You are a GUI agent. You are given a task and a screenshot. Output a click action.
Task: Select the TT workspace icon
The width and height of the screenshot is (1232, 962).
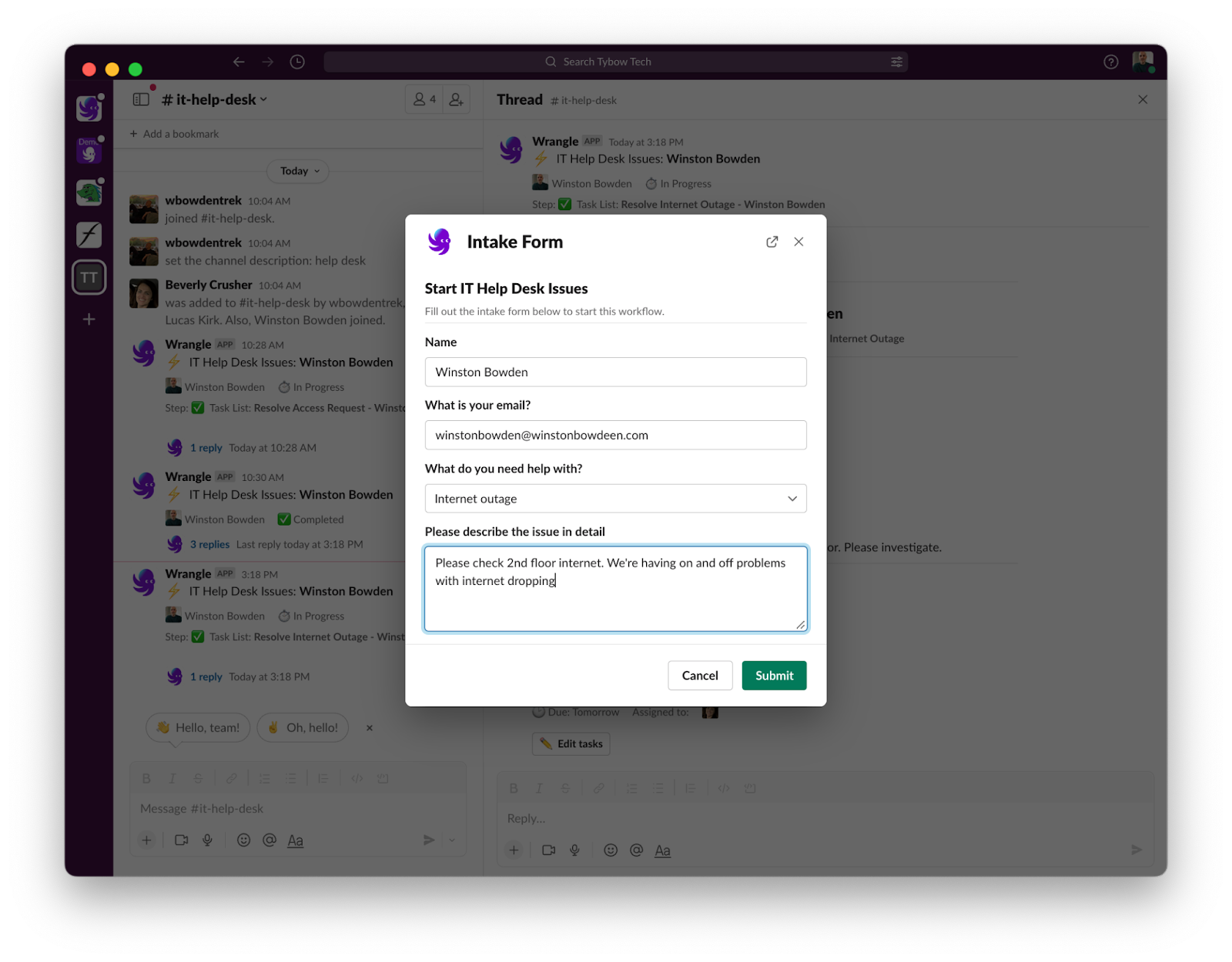pos(89,278)
